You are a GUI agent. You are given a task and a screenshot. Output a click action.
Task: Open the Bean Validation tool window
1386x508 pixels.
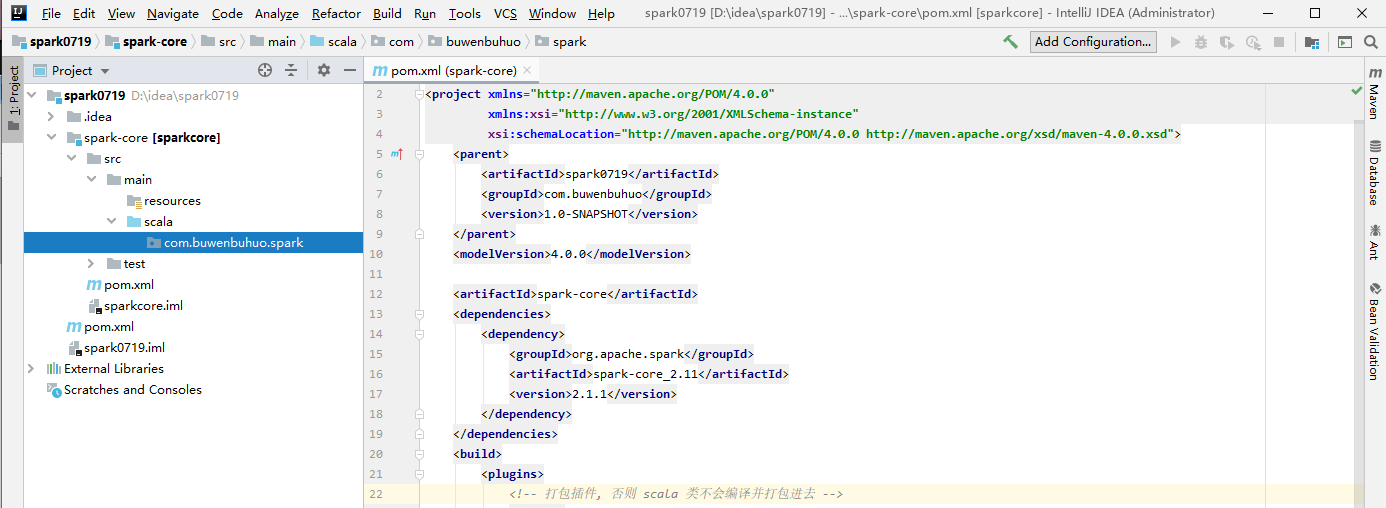(1374, 332)
